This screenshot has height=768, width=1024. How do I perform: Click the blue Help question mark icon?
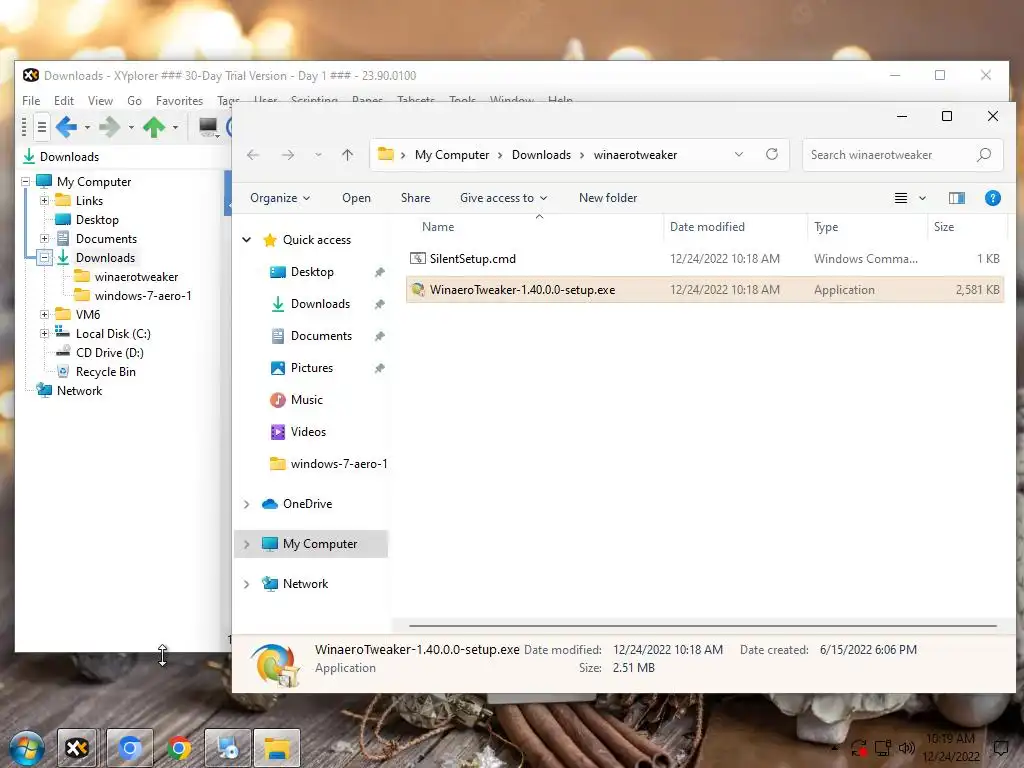click(993, 198)
